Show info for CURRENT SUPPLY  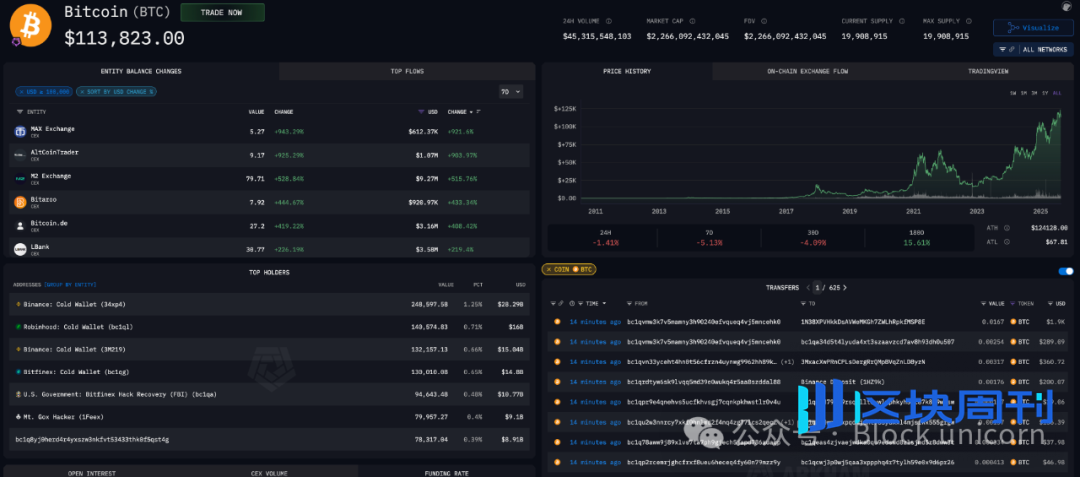coord(903,21)
